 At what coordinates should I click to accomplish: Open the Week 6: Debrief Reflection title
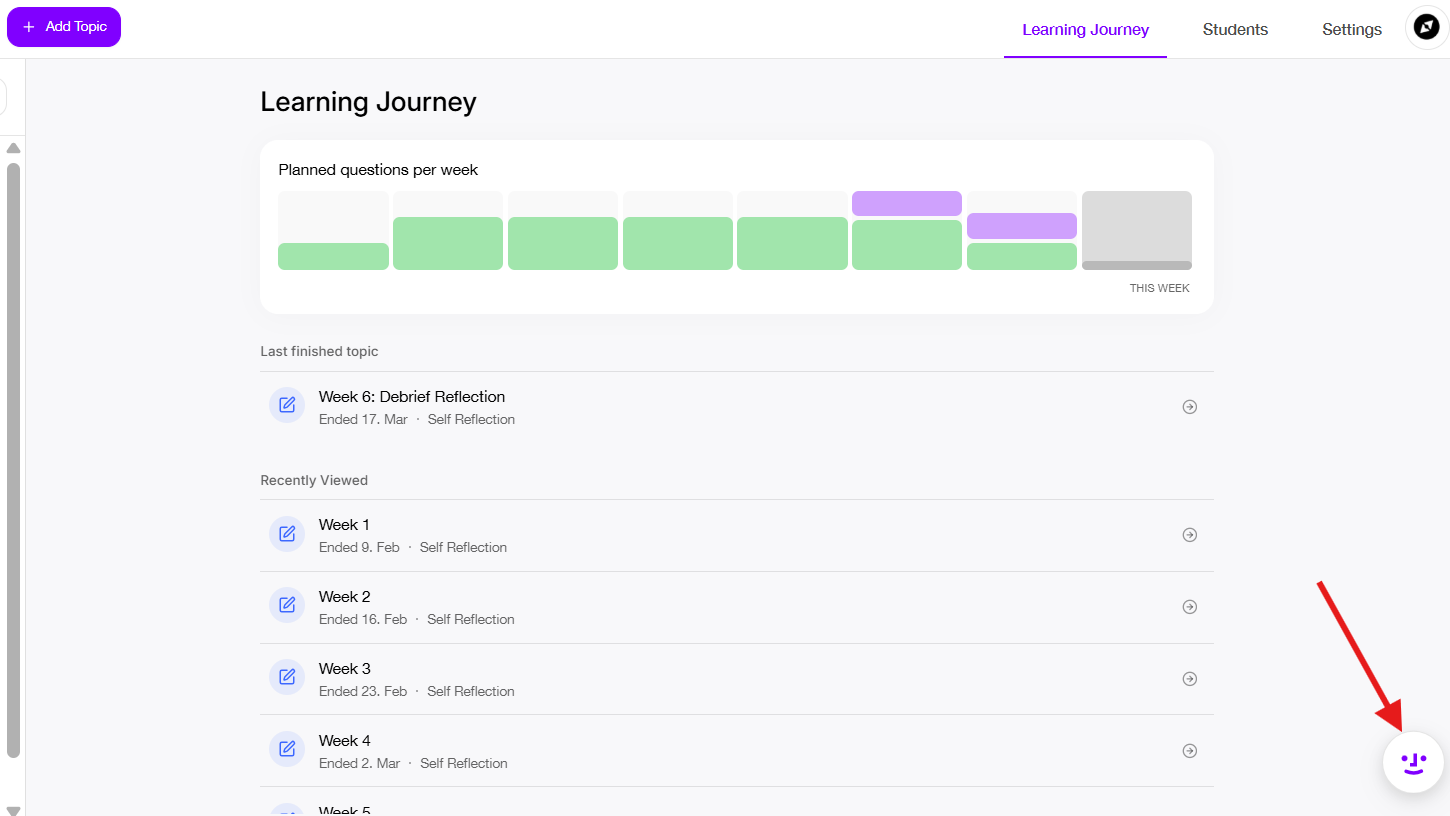412,397
